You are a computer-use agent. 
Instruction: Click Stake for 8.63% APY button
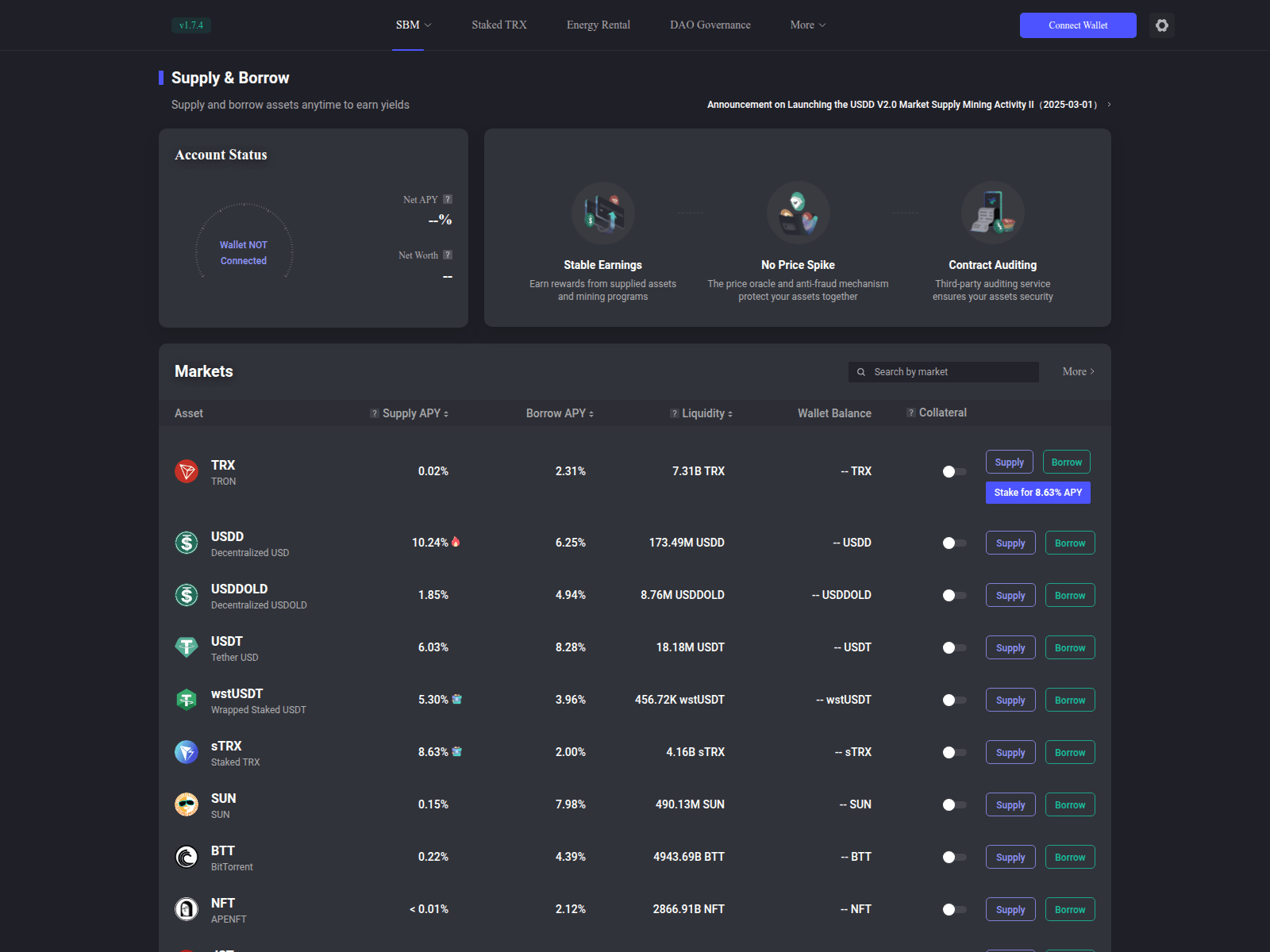click(x=1038, y=493)
